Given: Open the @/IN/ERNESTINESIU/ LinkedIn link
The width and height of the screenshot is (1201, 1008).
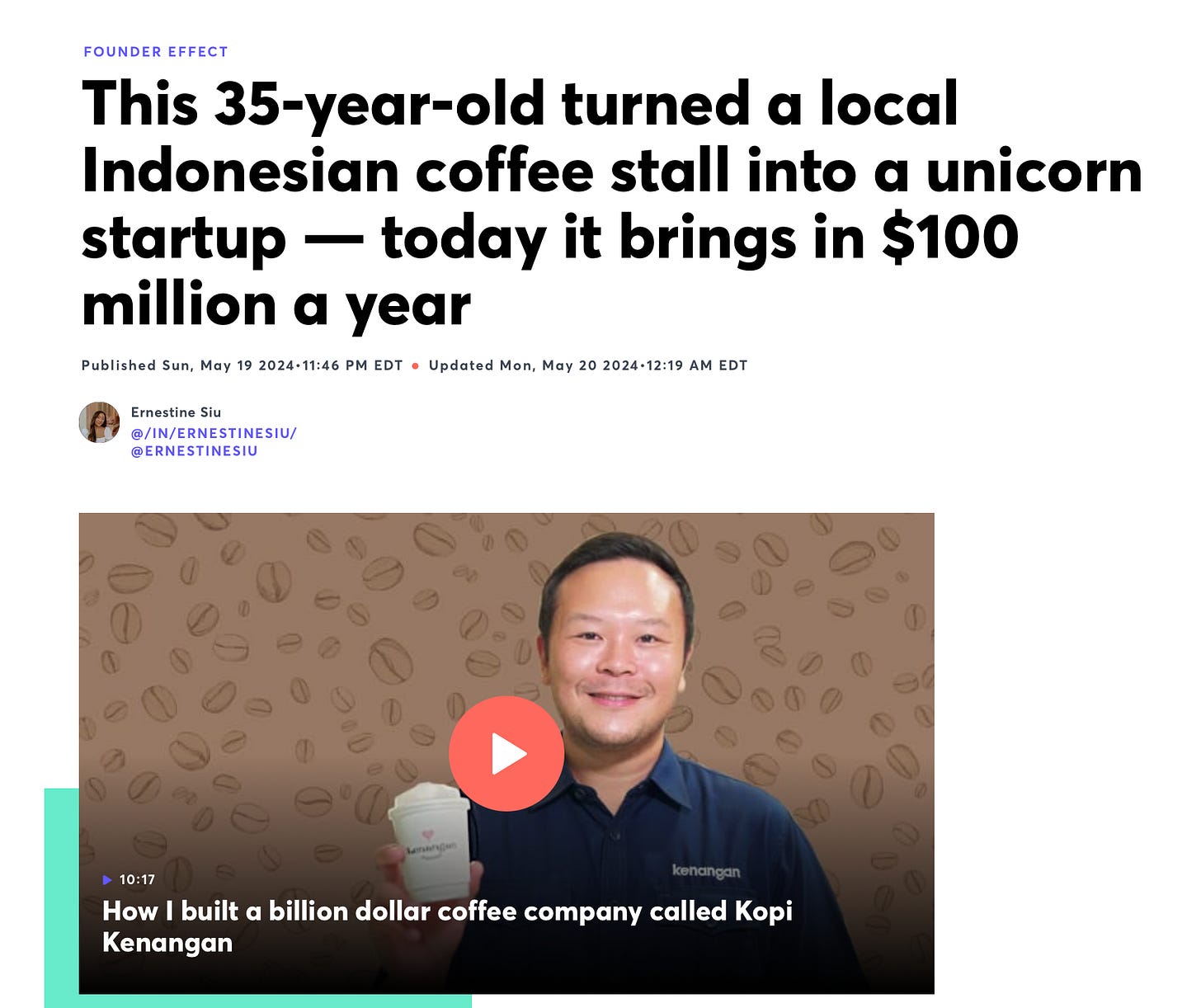Looking at the screenshot, I should tap(214, 433).
